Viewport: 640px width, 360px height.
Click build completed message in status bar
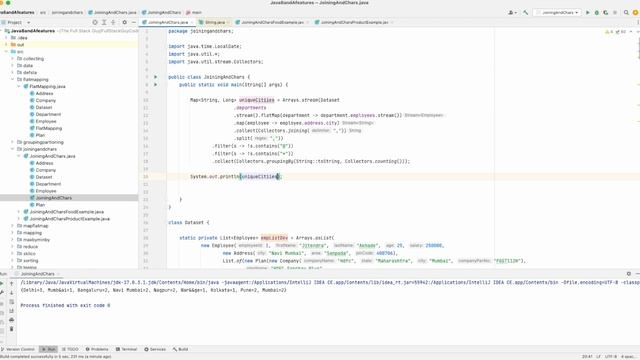click(56, 357)
